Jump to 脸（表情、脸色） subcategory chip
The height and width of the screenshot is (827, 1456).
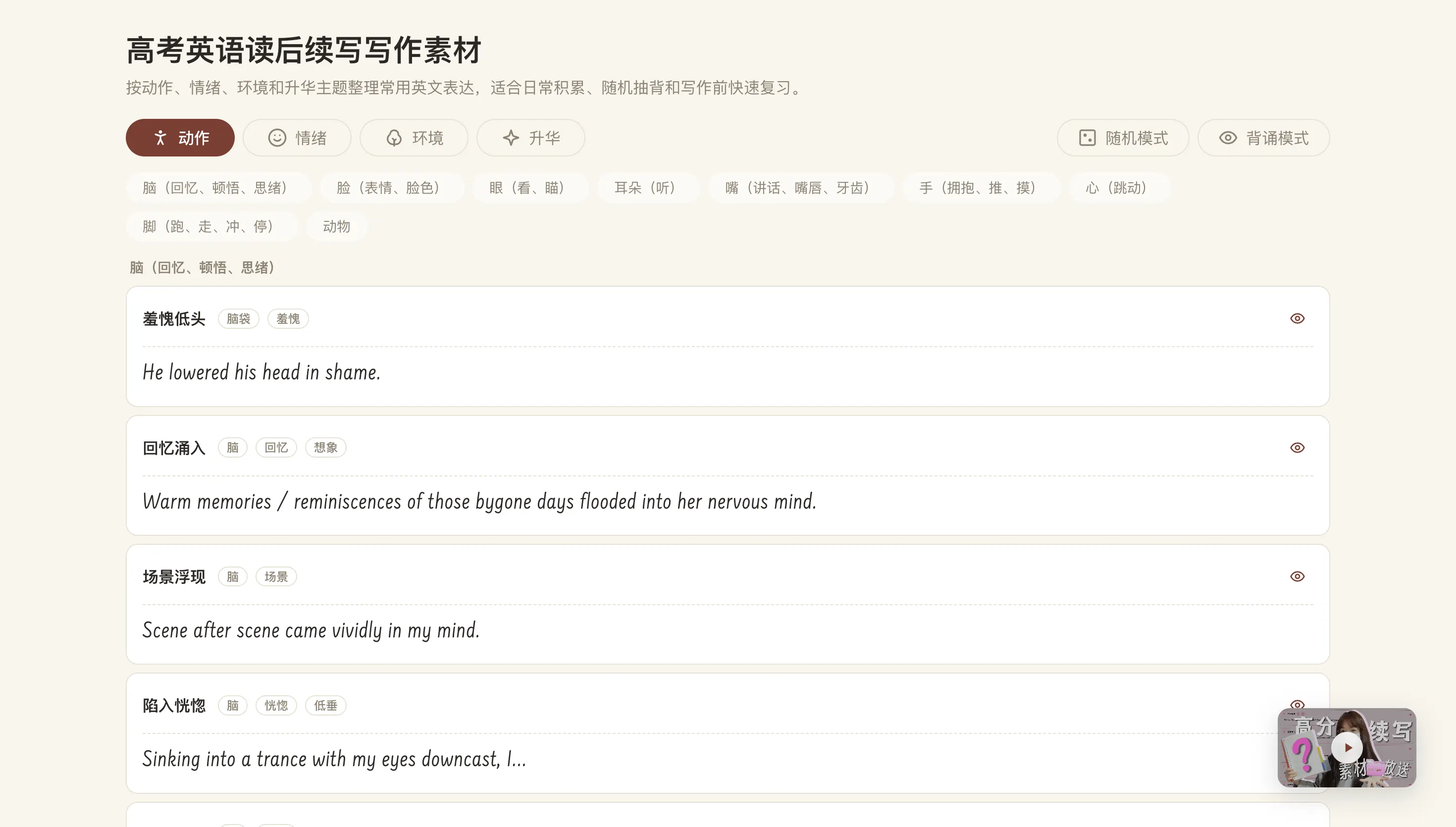pos(392,188)
